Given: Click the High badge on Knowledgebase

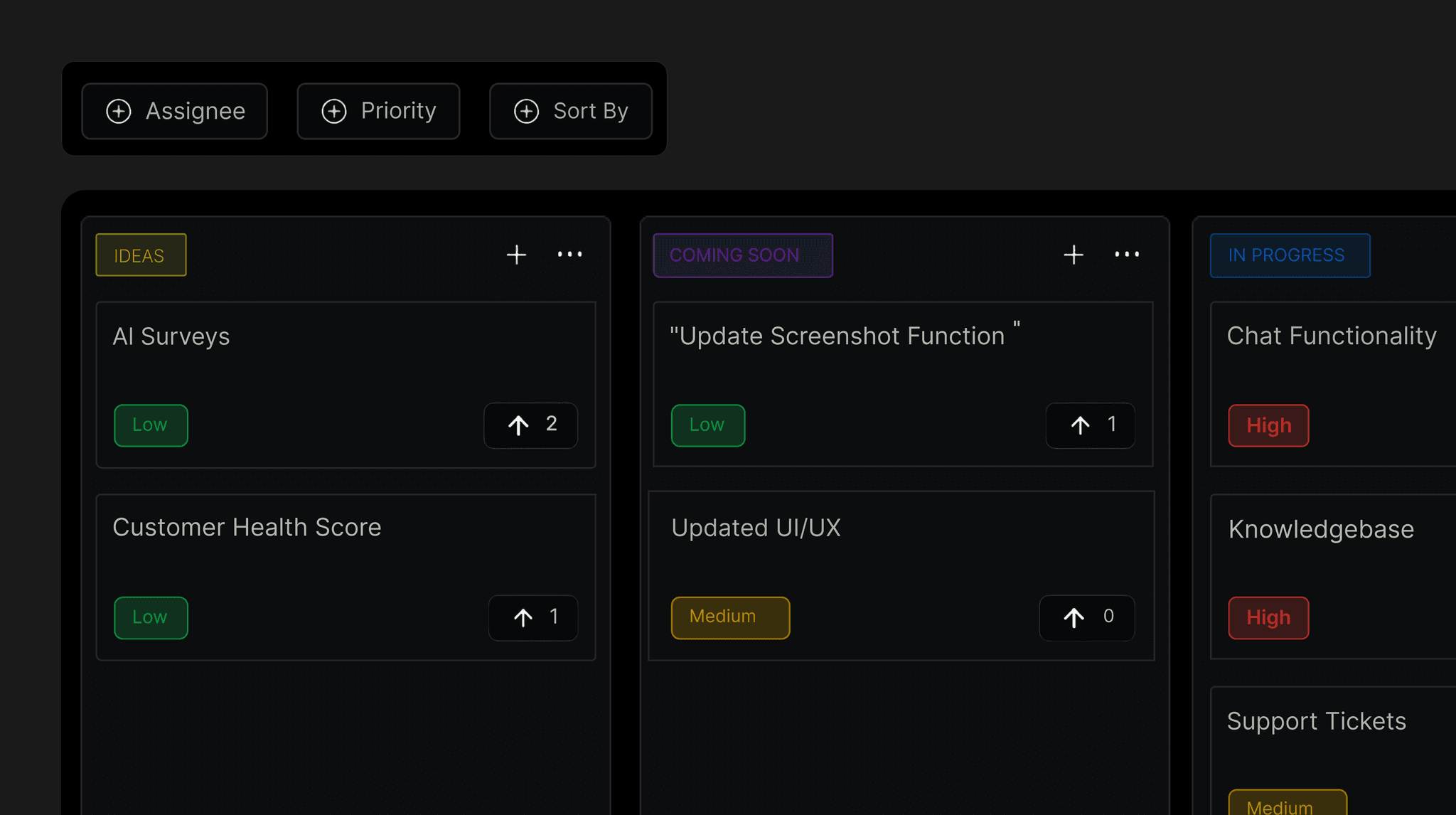Looking at the screenshot, I should pyautogui.click(x=1268, y=617).
